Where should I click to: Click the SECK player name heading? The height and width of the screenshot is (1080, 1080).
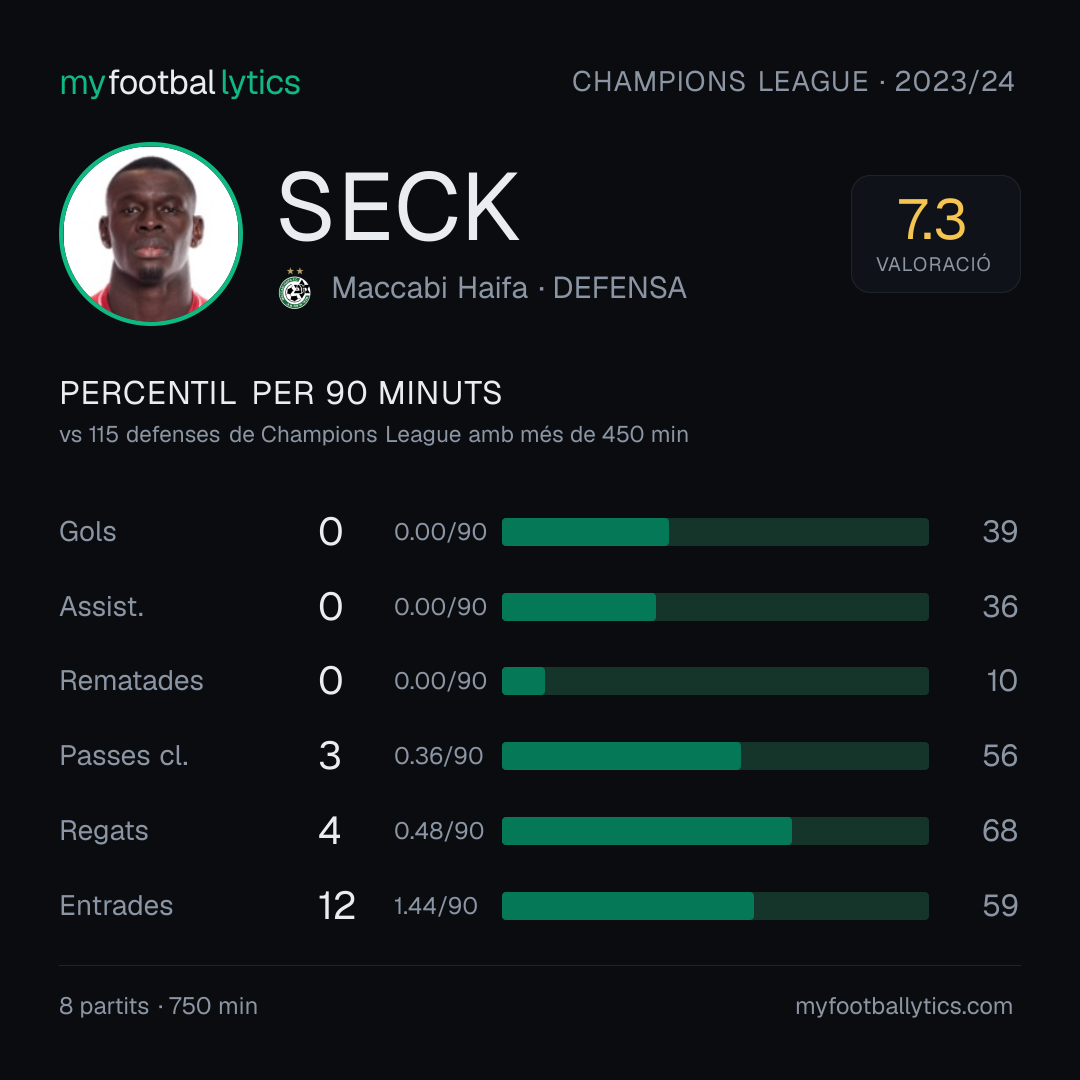click(398, 207)
